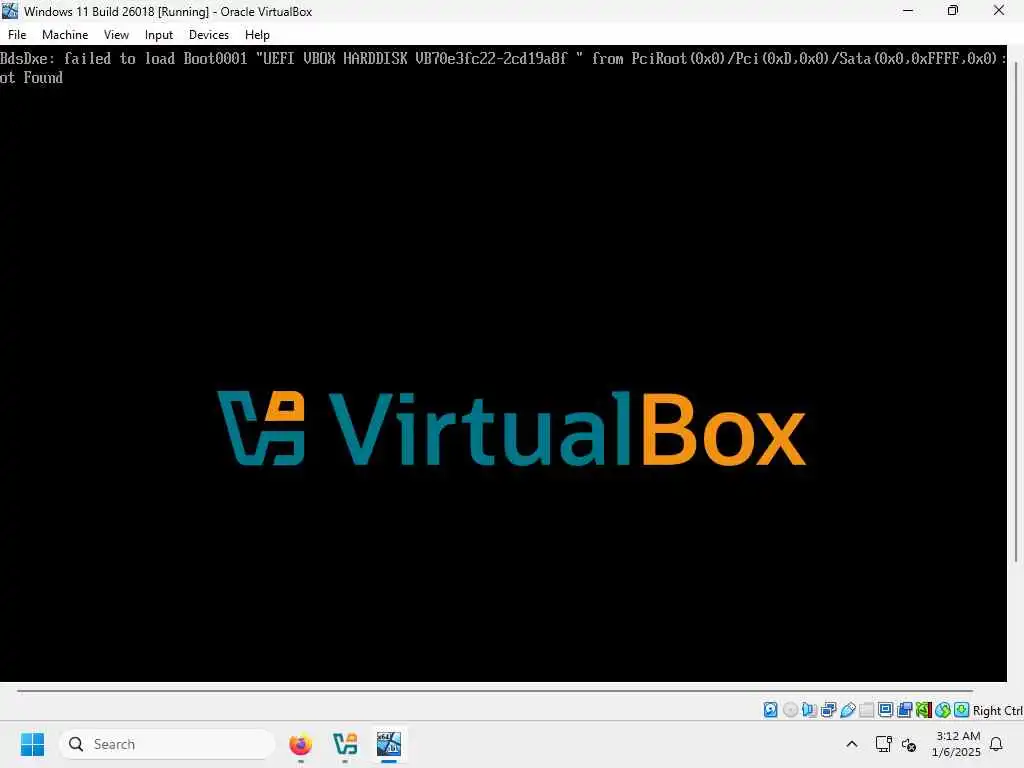Click the hard disk activity status icon

click(771, 710)
